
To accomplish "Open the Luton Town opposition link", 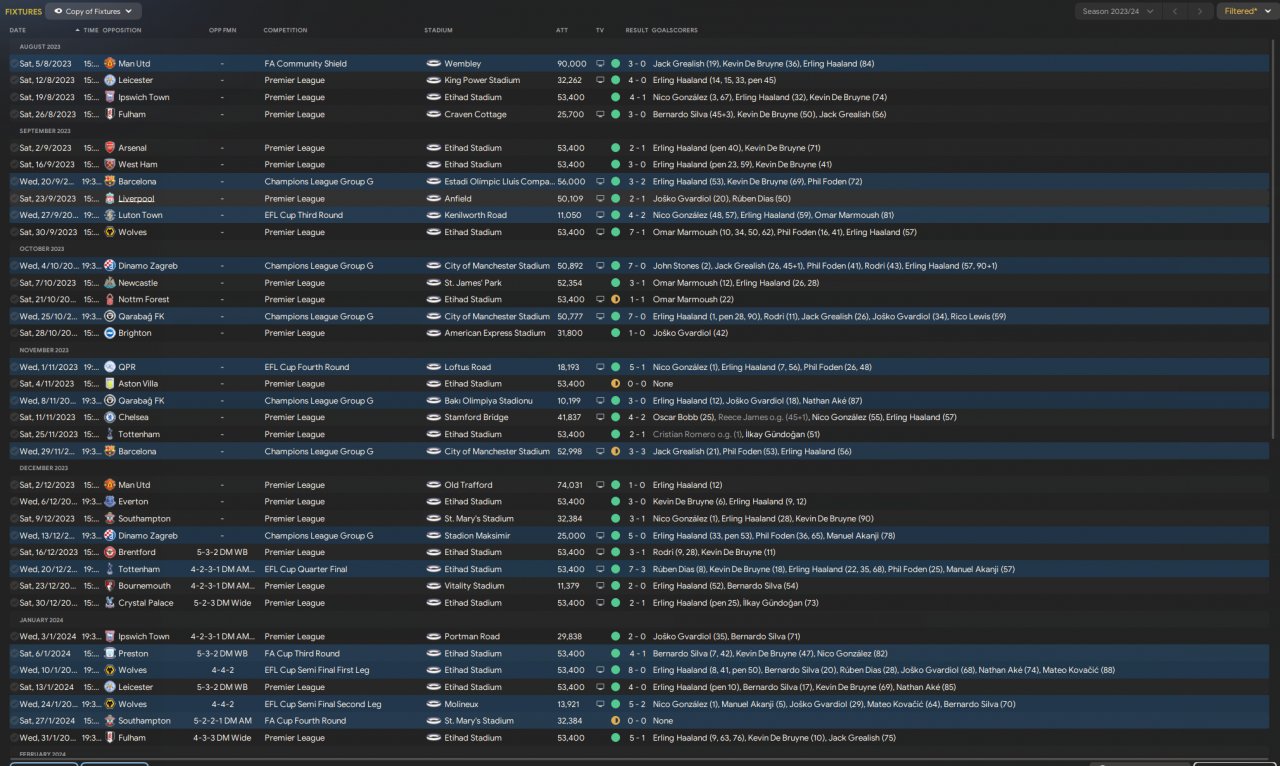I will click(x=140, y=215).
